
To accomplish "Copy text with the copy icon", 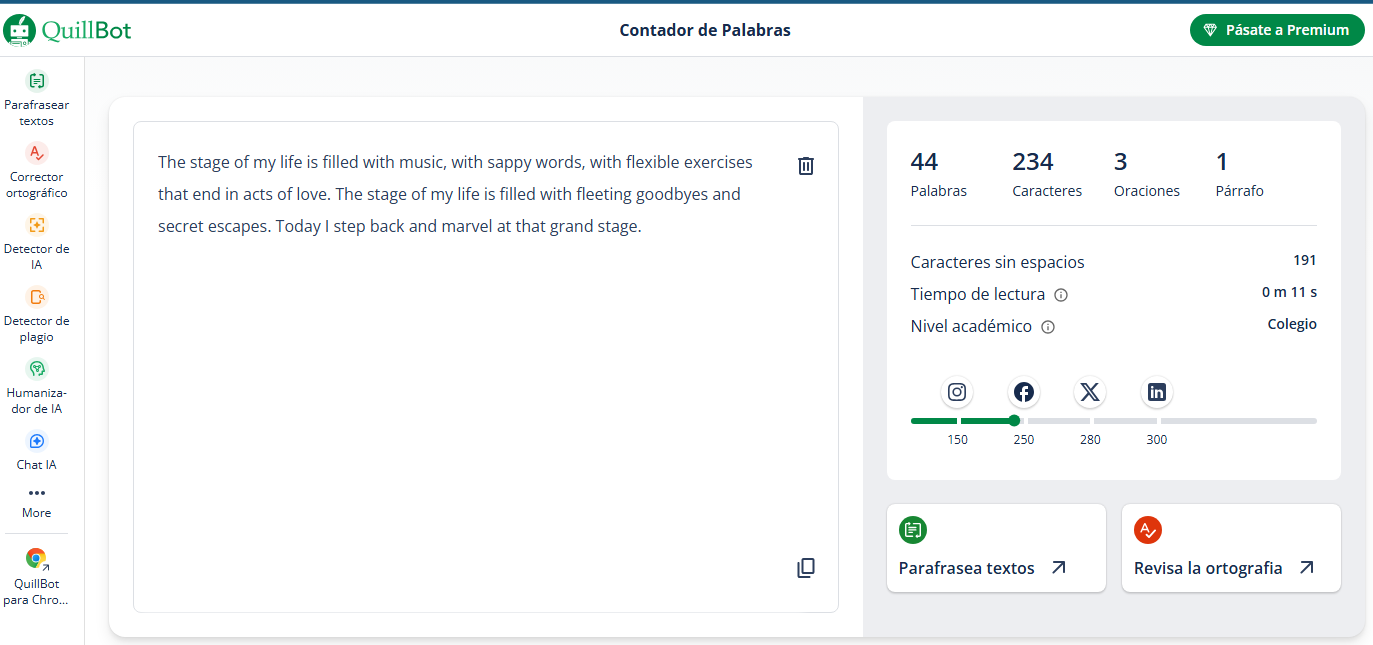I will click(806, 568).
